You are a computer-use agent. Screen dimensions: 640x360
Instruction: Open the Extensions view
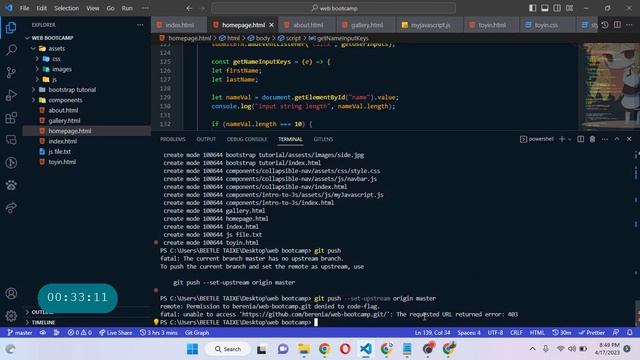(x=11, y=118)
